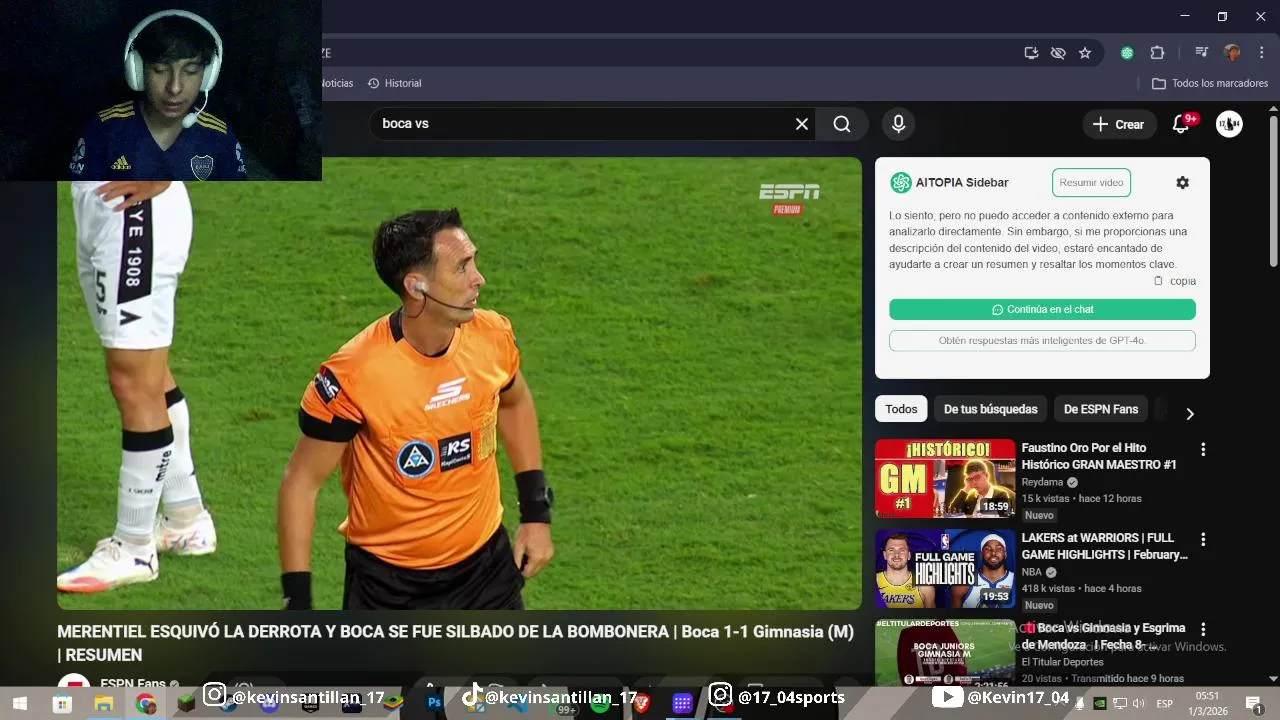Screen dimensions: 1280x720
Task: Open LAKERS at WARRIORS highlights title
Action: (1104, 546)
